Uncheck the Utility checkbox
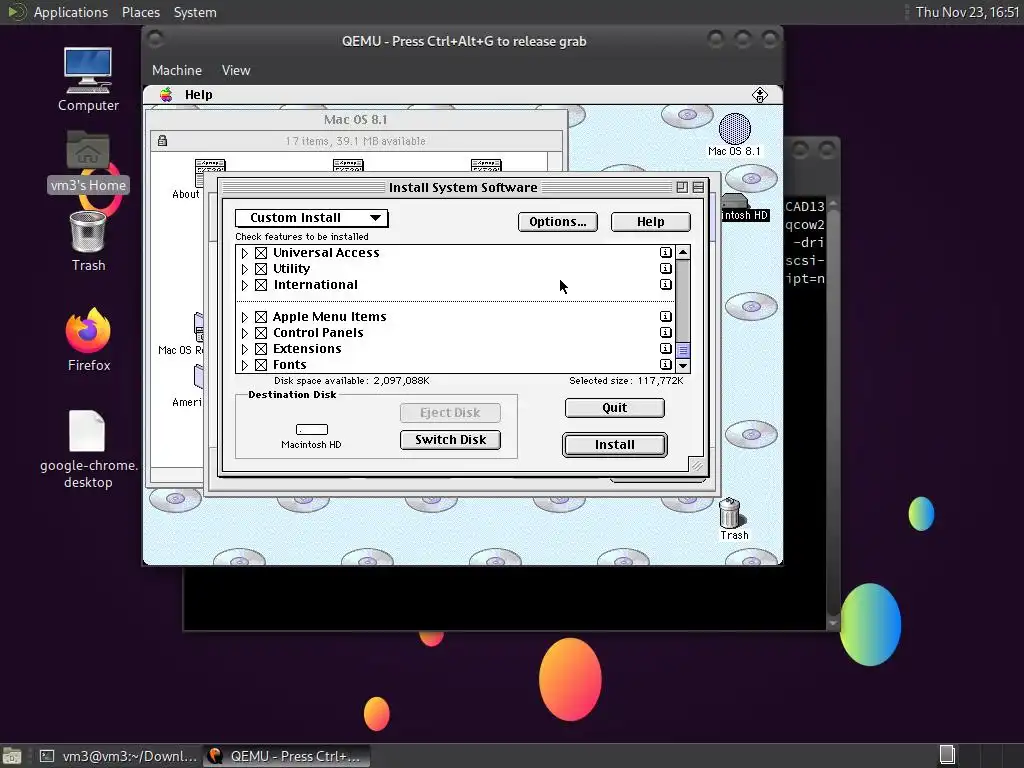The image size is (1024, 768). pyautogui.click(x=261, y=269)
